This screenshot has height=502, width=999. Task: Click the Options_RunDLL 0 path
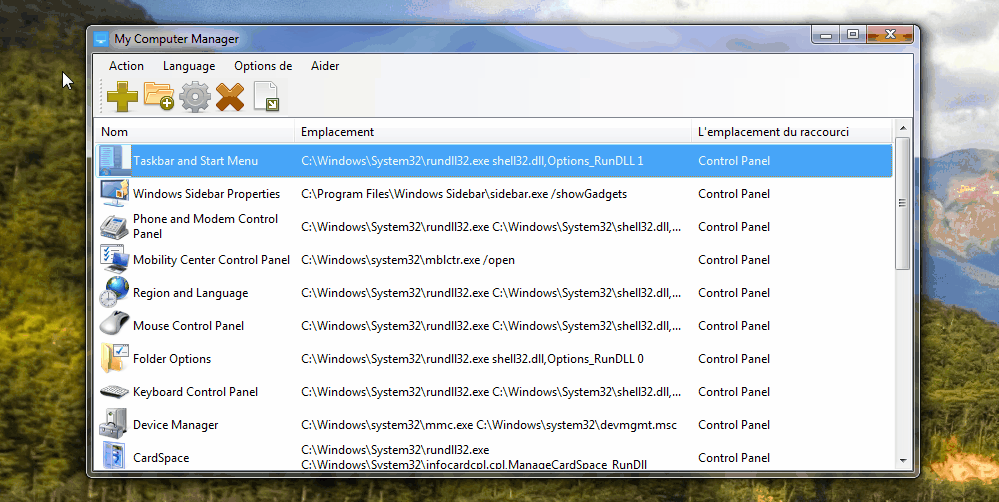(472, 359)
